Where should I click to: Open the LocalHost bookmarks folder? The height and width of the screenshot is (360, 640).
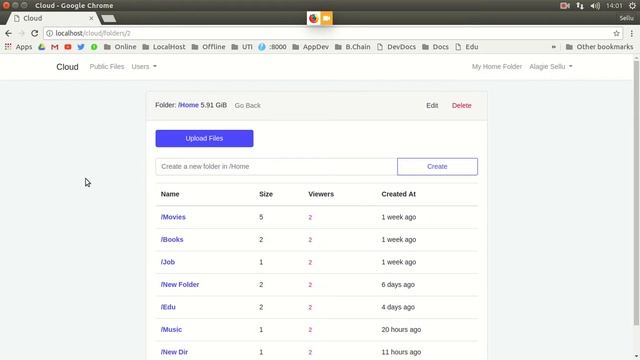(x=164, y=47)
